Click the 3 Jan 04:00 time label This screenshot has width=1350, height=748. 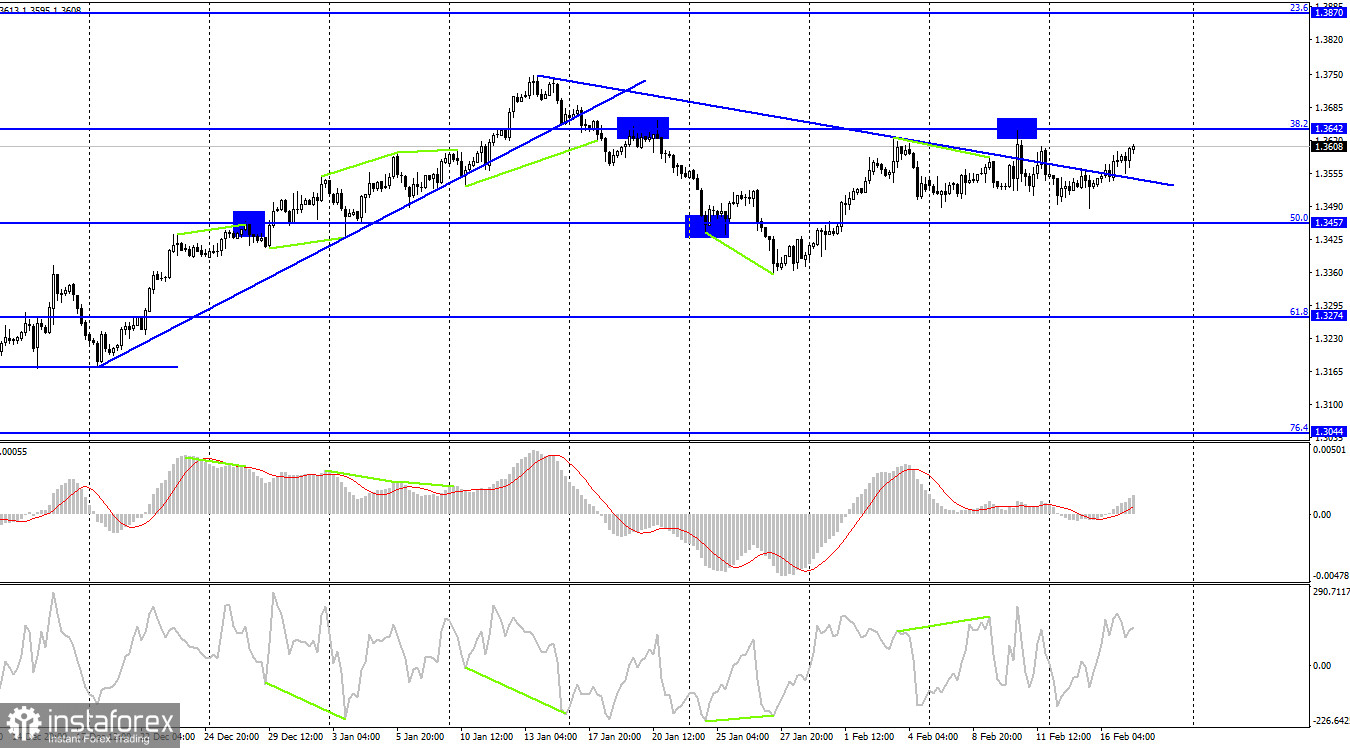[x=355, y=737]
